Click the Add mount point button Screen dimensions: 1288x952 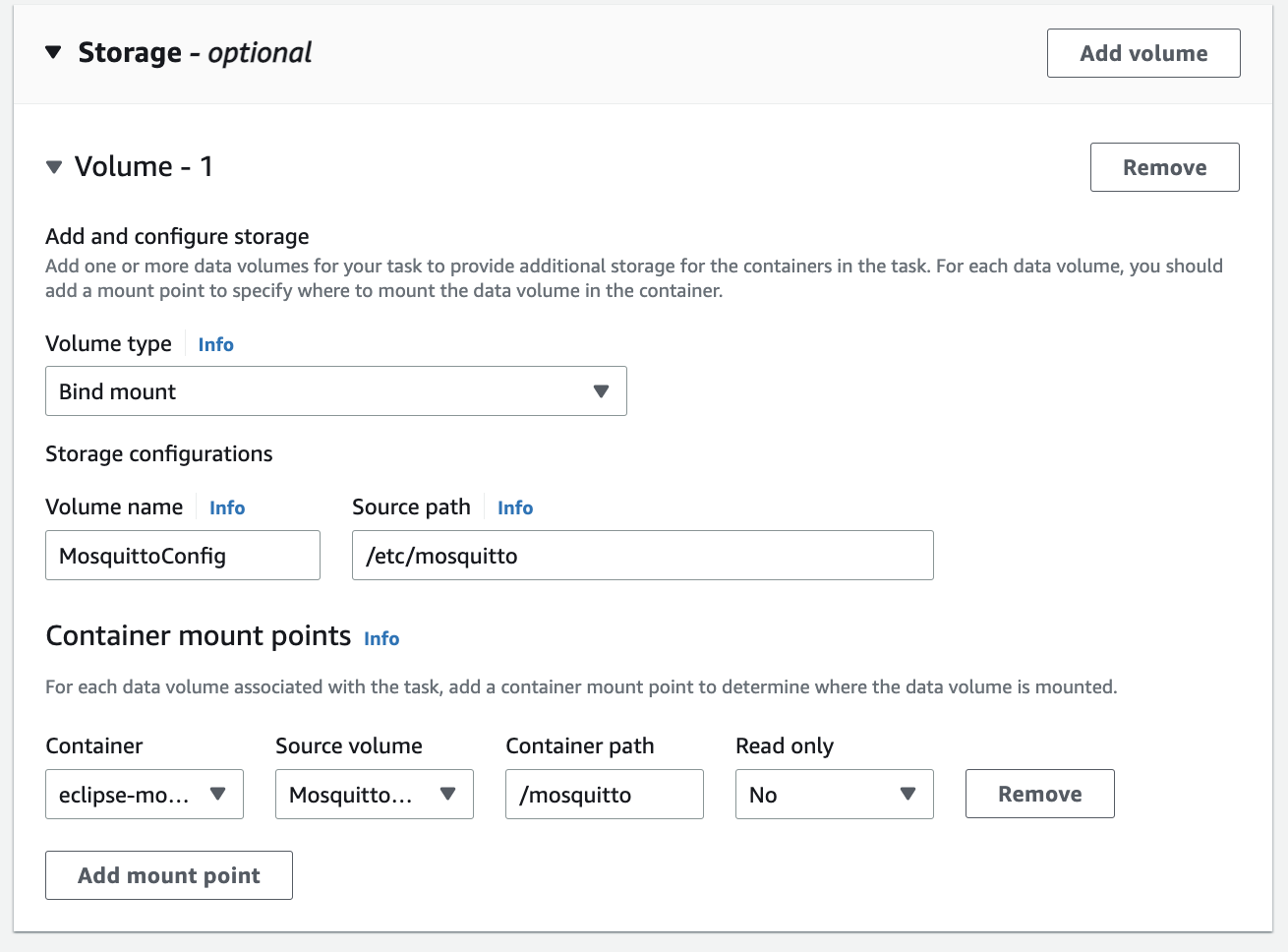tap(169, 875)
